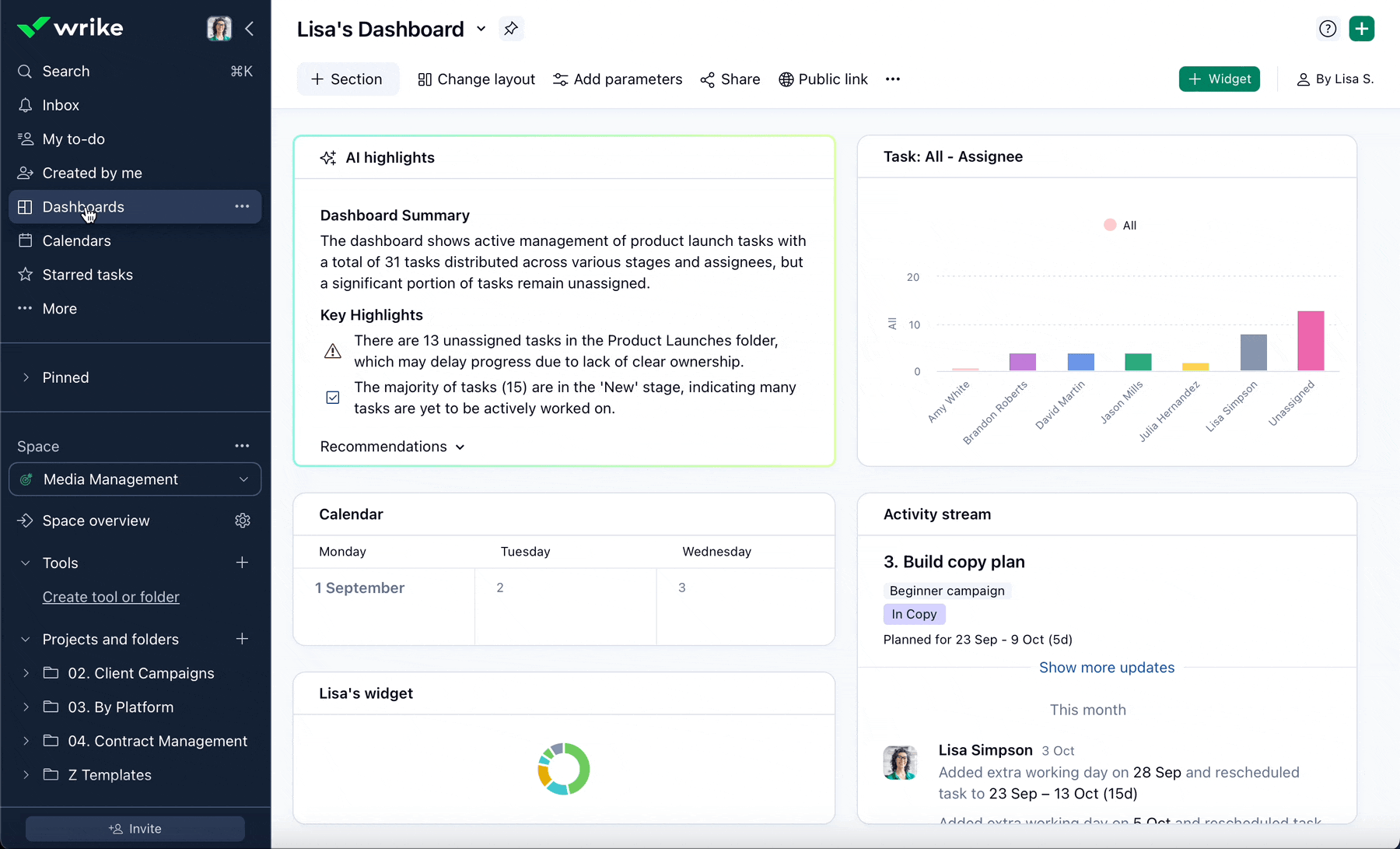
Task: Toggle the checkbox icon beside 'New' stage highlight
Action: [333, 398]
